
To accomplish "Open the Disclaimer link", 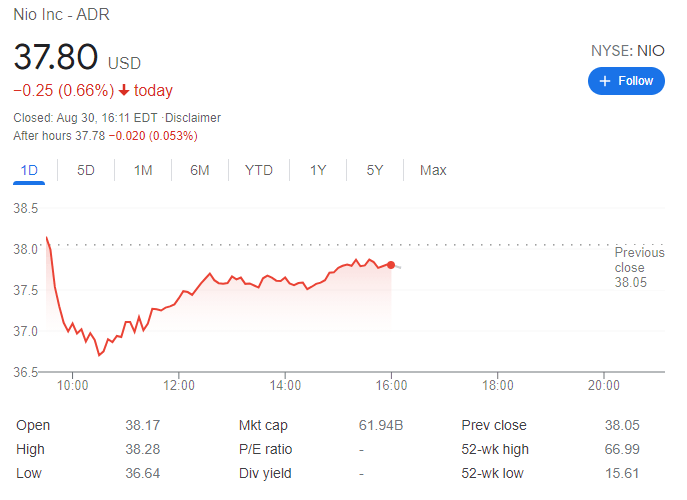I will (x=193, y=118).
